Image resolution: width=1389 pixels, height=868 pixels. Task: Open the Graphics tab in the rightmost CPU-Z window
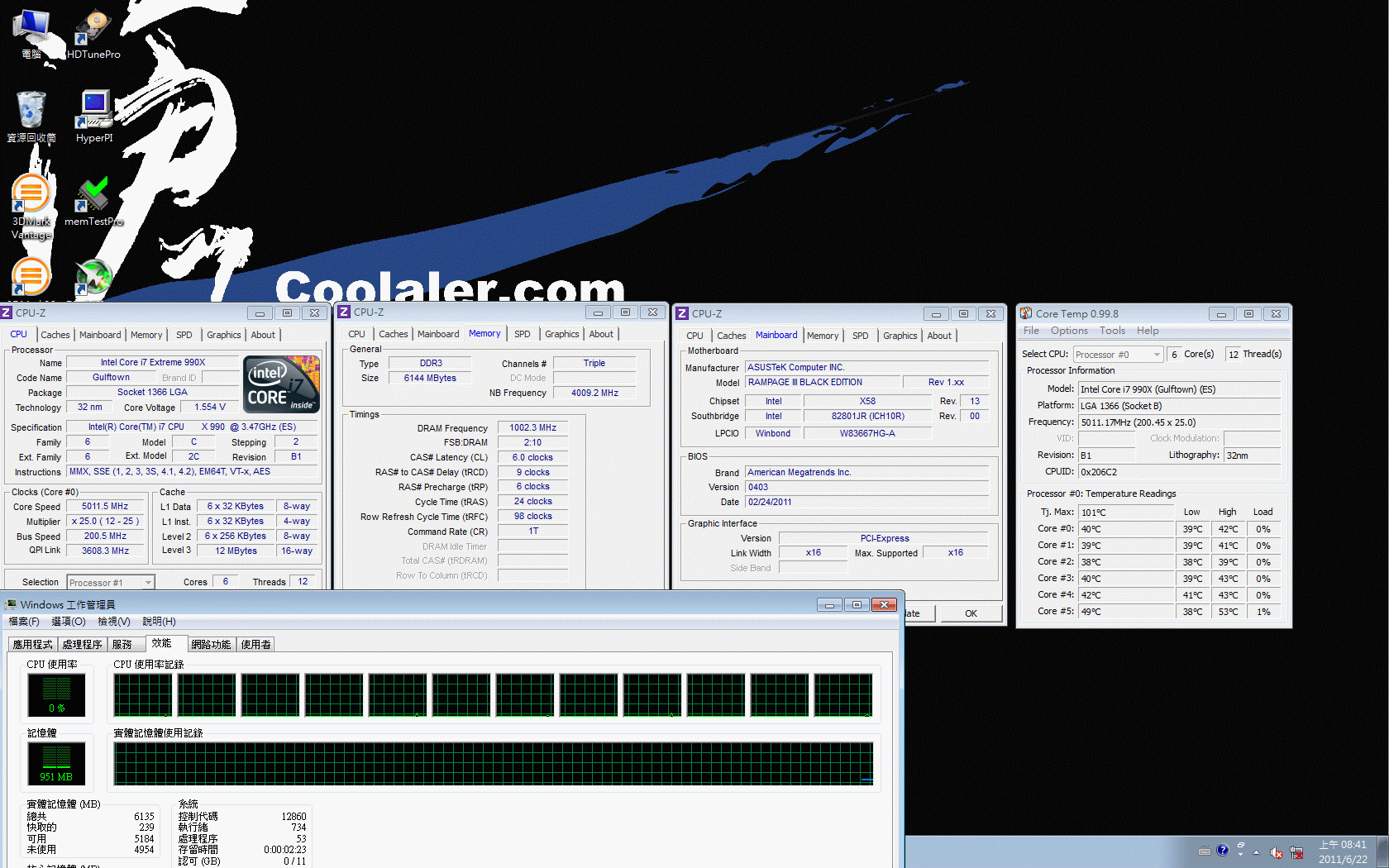tap(900, 336)
